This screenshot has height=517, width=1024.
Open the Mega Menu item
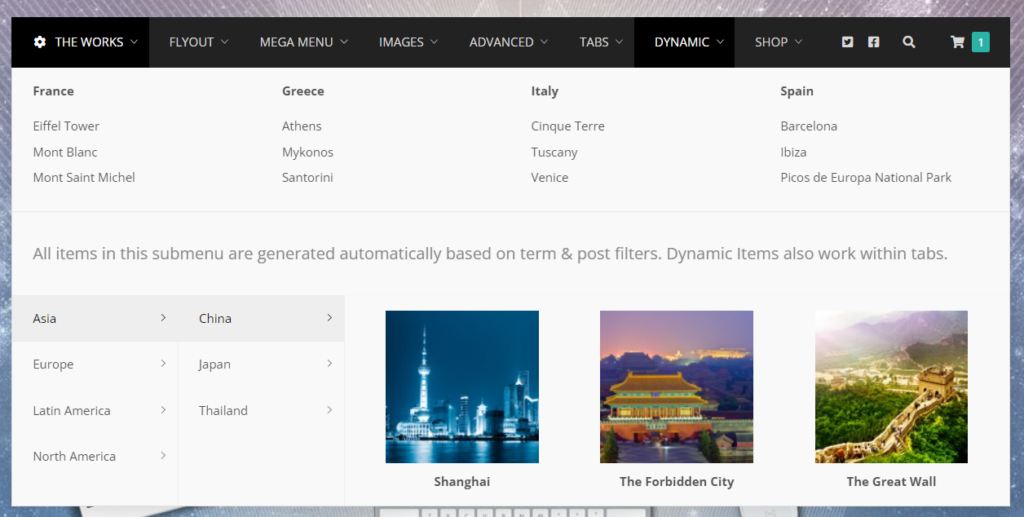304,42
